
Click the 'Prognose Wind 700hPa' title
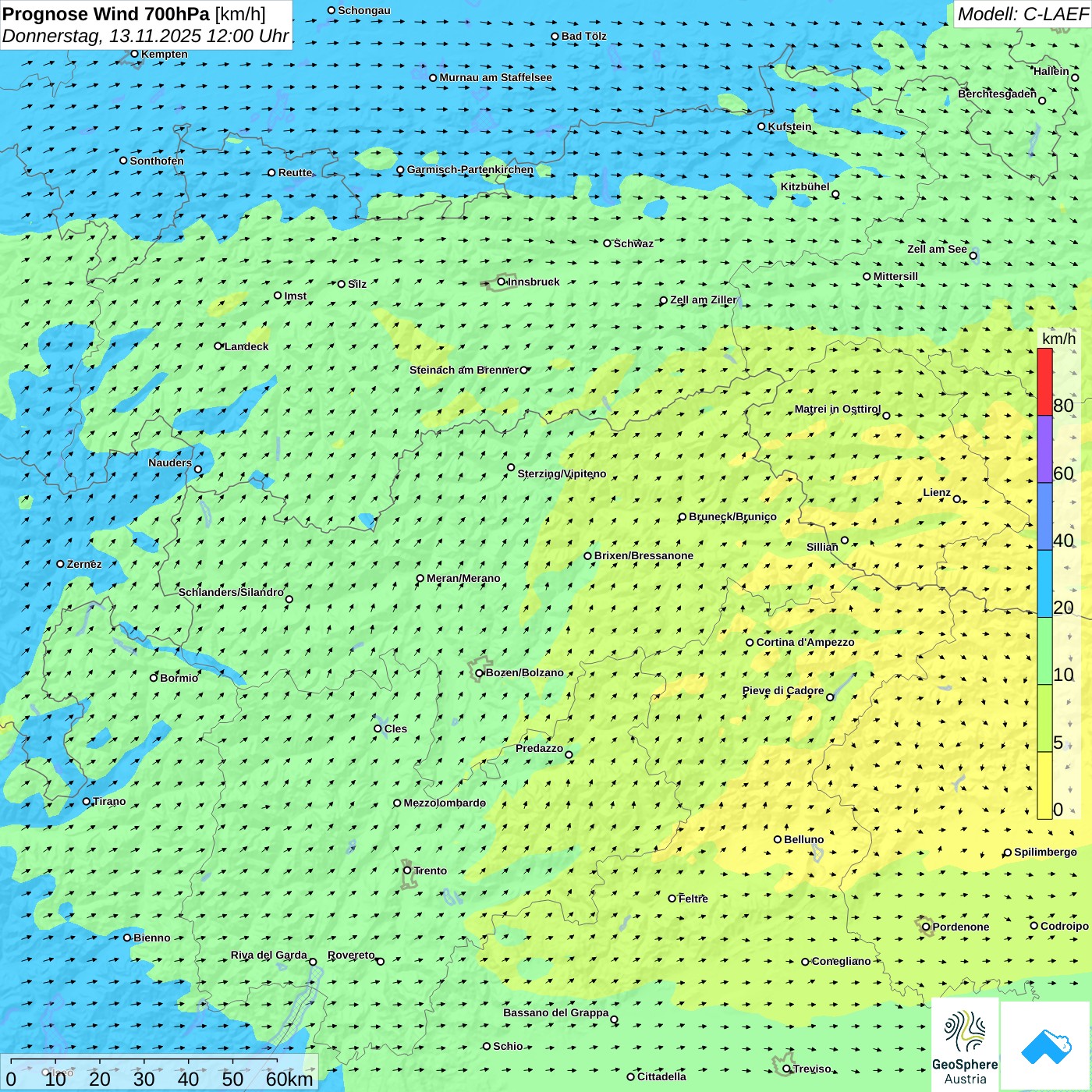coord(106,13)
